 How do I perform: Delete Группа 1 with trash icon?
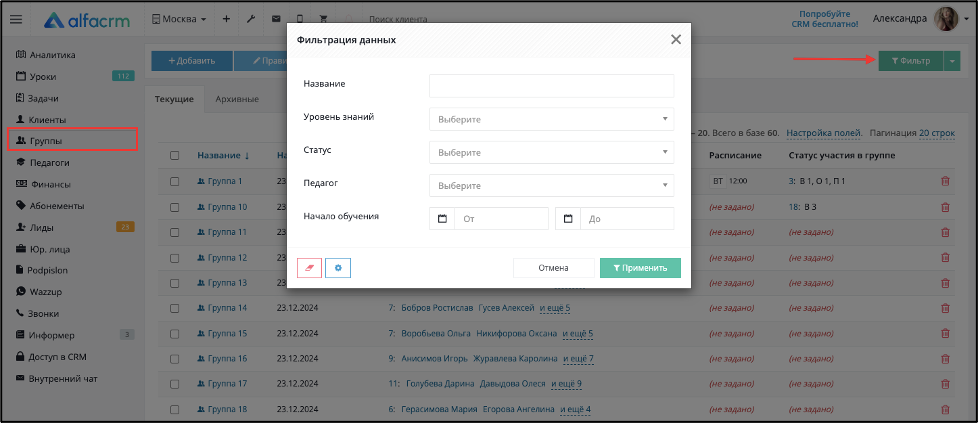pyautogui.click(x=945, y=181)
